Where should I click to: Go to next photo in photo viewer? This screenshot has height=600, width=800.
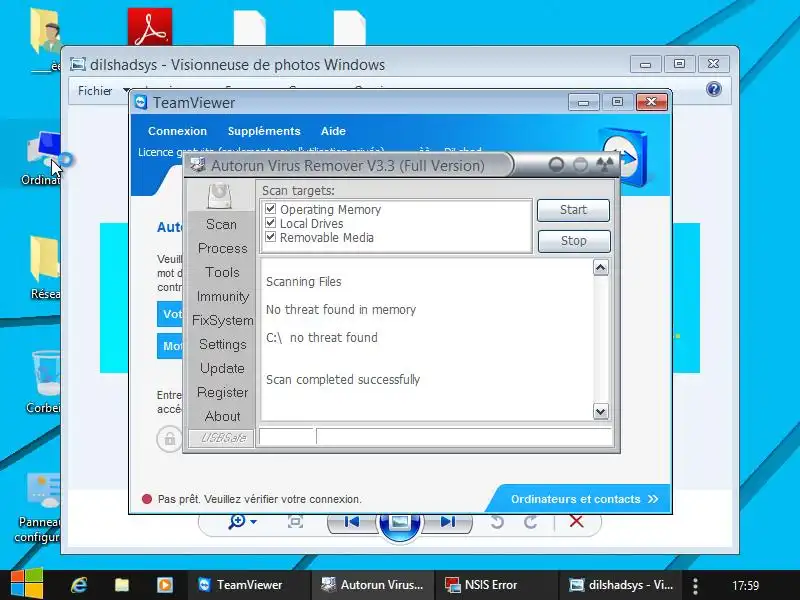(x=447, y=522)
